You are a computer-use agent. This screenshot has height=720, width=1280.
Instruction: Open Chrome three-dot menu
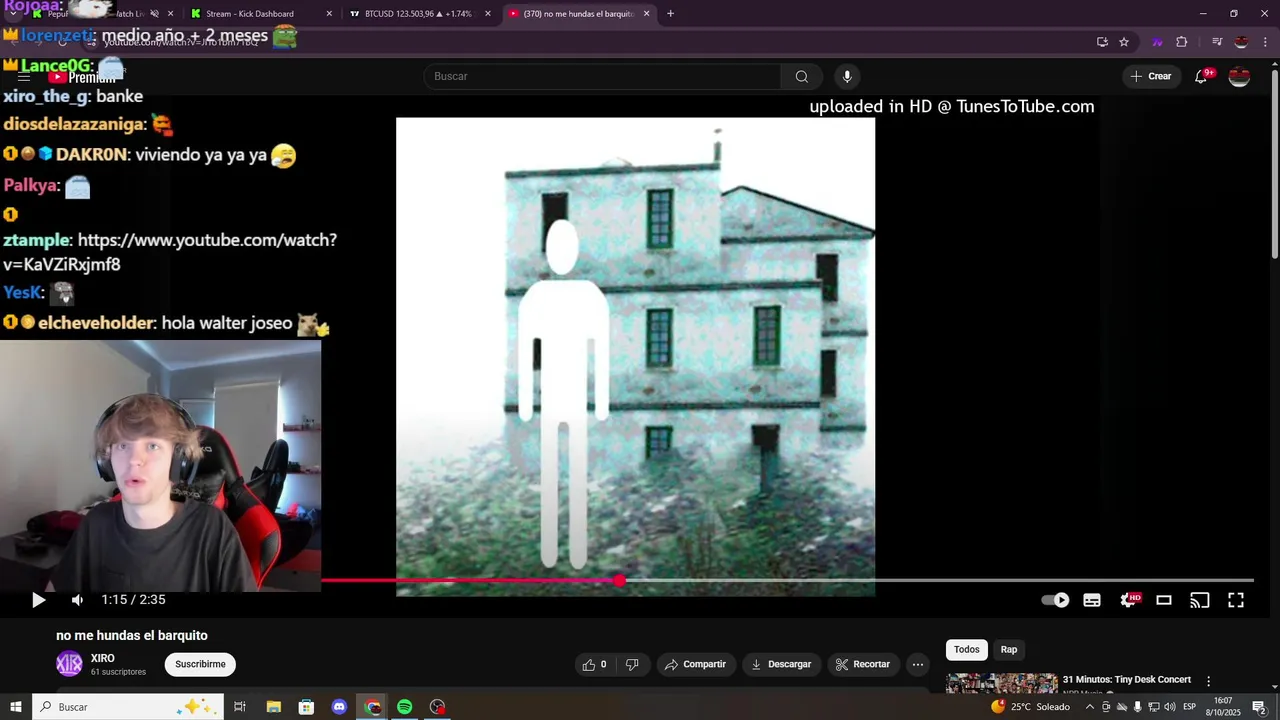[x=1266, y=42]
